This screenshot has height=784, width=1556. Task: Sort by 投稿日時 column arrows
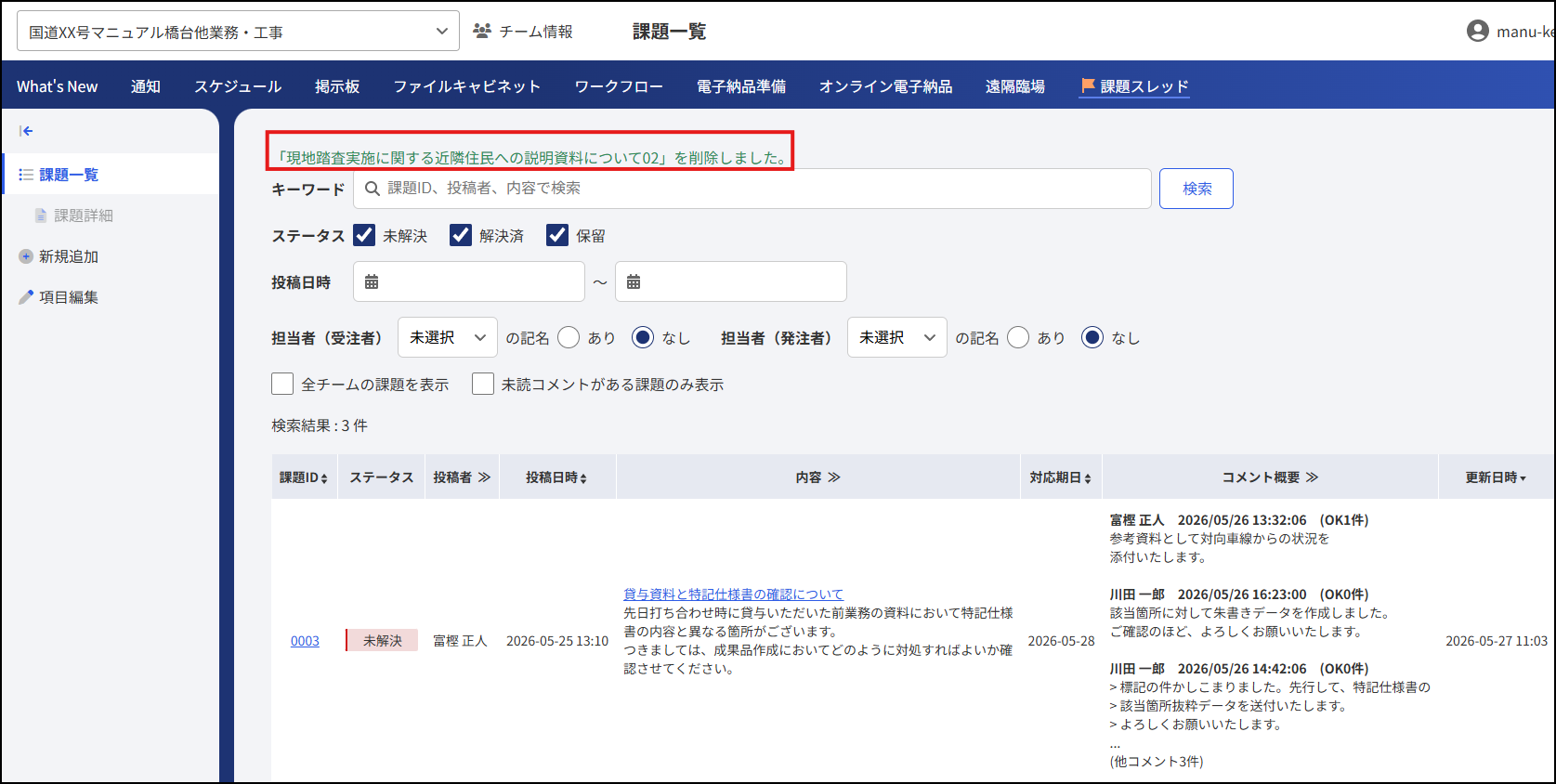click(582, 477)
